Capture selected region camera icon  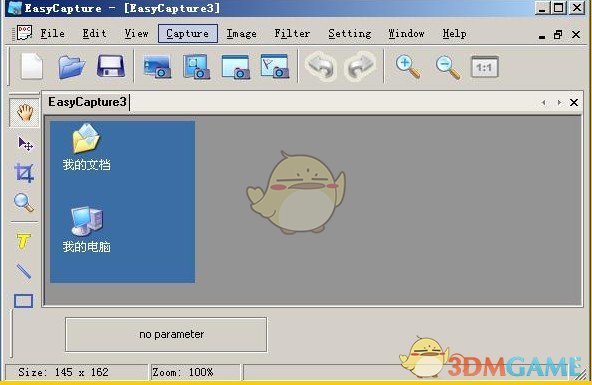click(x=196, y=67)
